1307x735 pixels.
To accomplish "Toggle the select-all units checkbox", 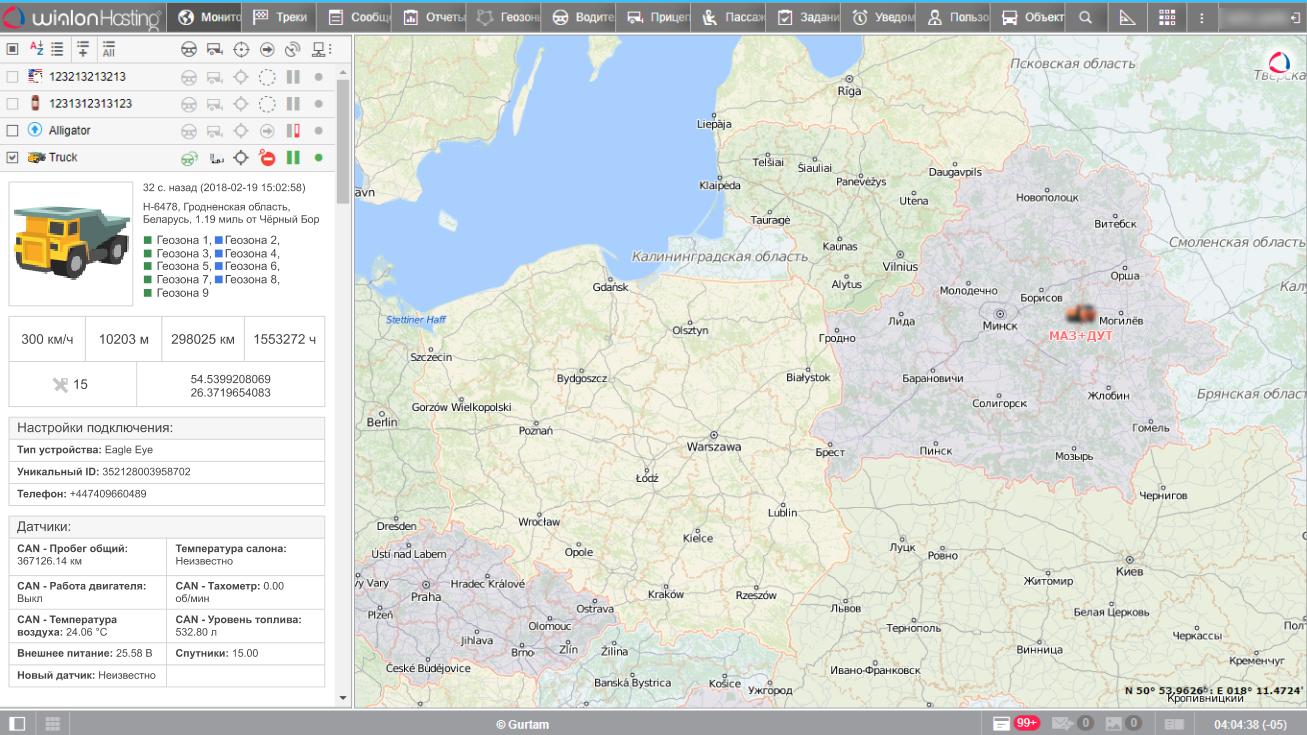I will 13,49.
